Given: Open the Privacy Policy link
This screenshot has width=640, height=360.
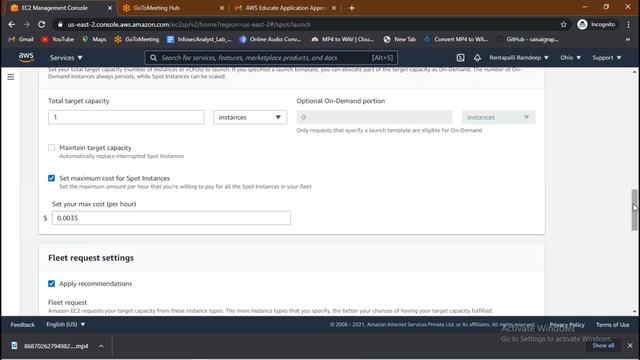Looking at the screenshot, I should [x=567, y=324].
